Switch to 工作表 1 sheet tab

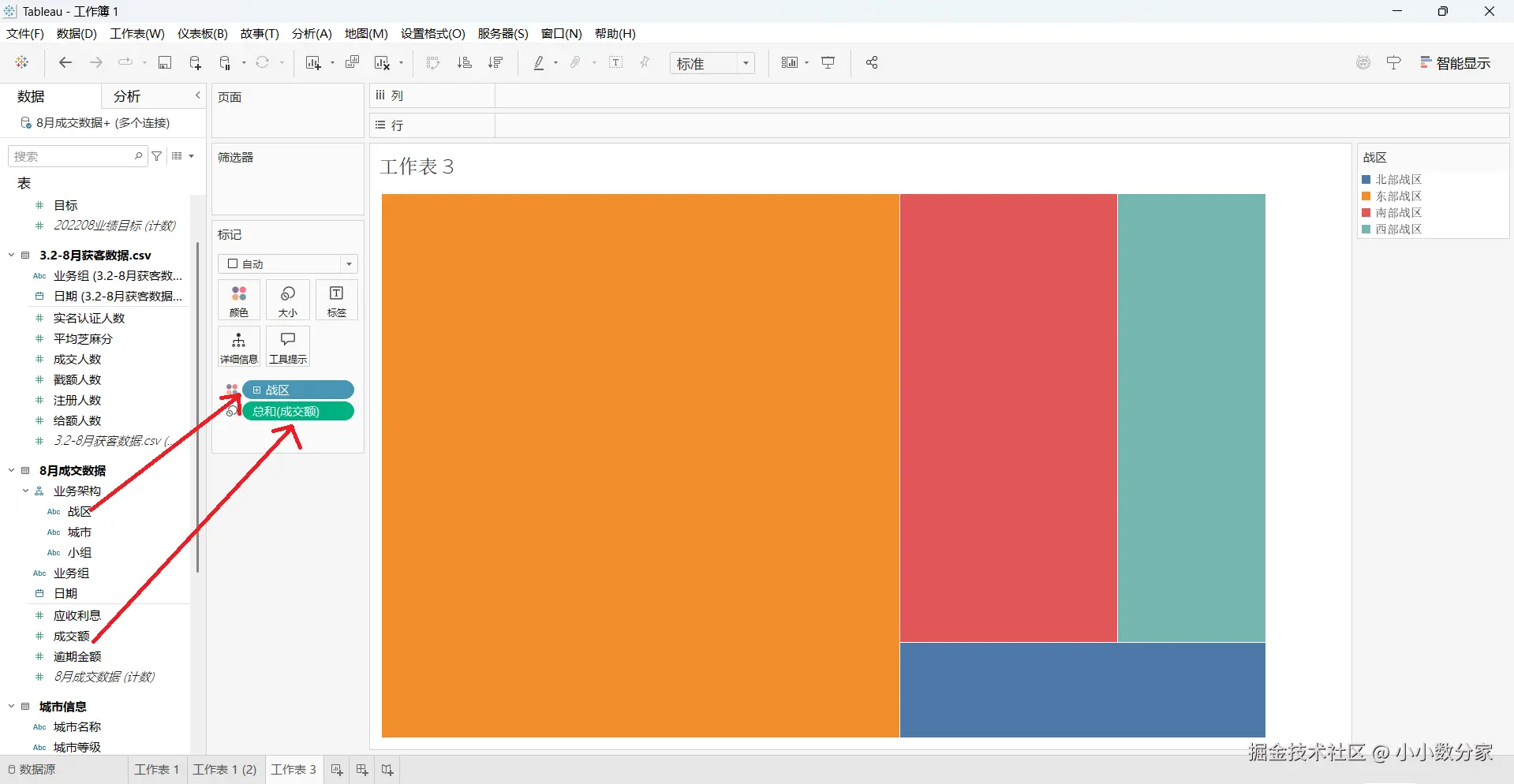click(157, 770)
